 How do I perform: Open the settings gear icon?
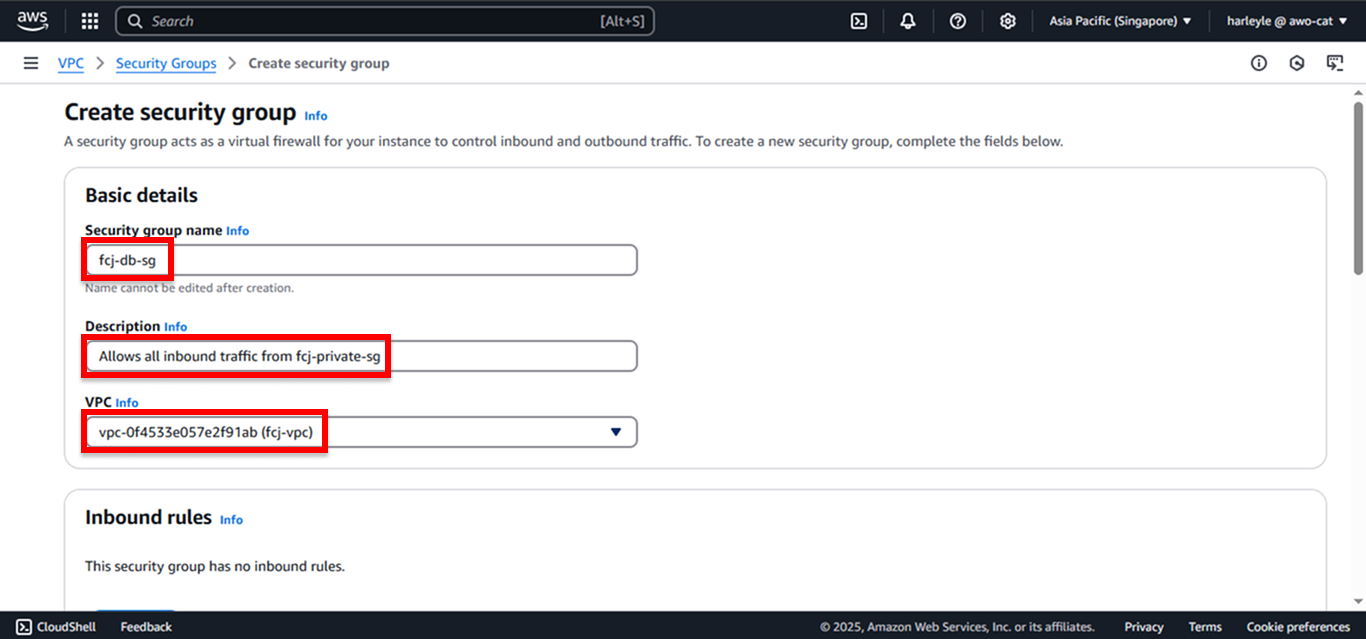coord(1008,21)
